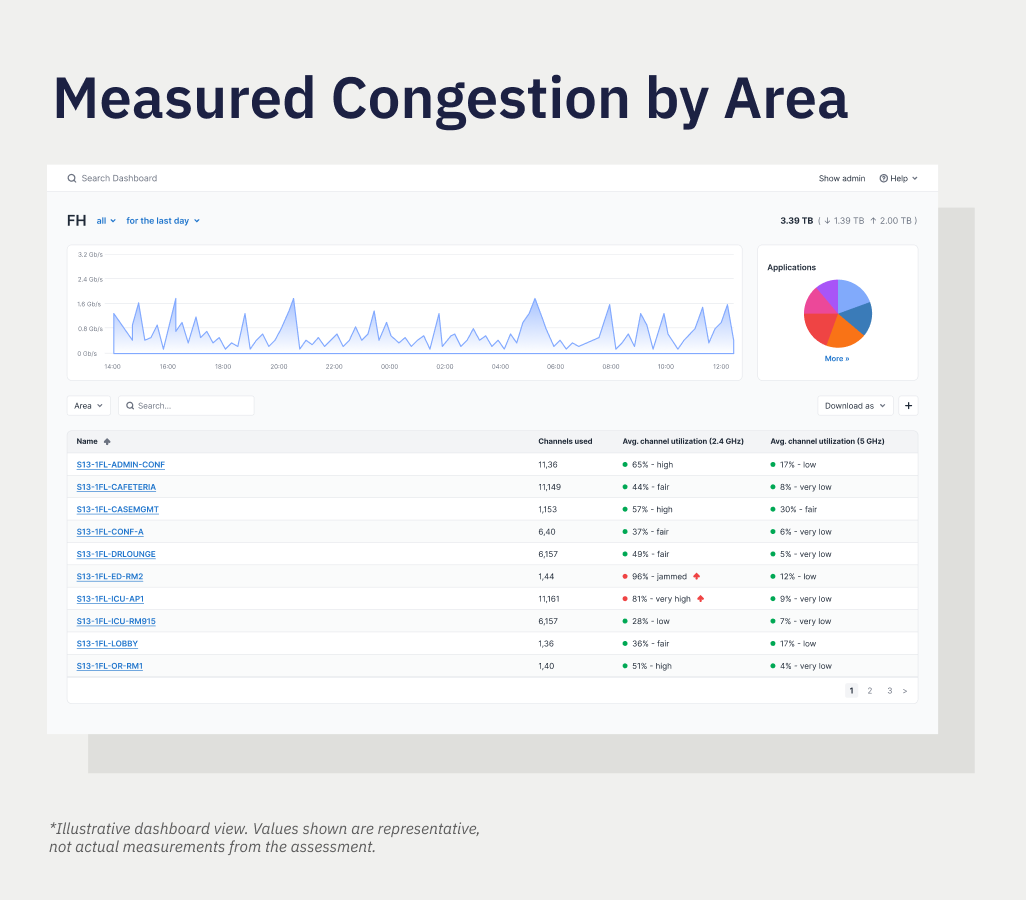Open S13-1FL-ICU-AP1 area link
The width and height of the screenshot is (1026, 901).
pyautogui.click(x=110, y=599)
